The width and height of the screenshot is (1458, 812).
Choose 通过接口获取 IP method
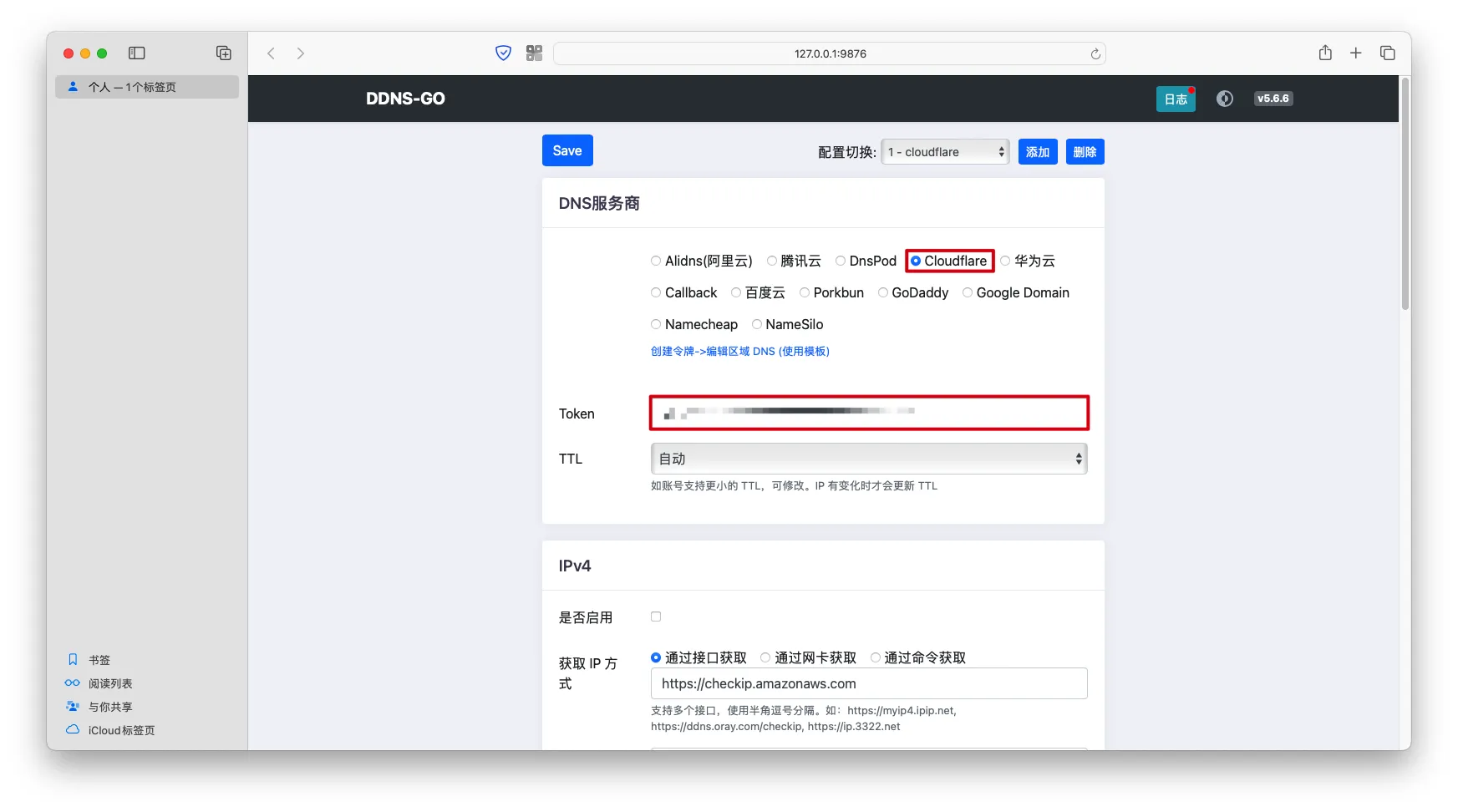(656, 657)
